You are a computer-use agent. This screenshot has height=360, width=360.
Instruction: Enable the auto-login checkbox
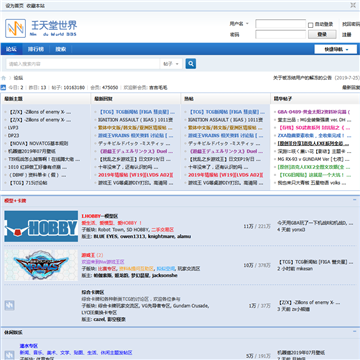coord(310,25)
